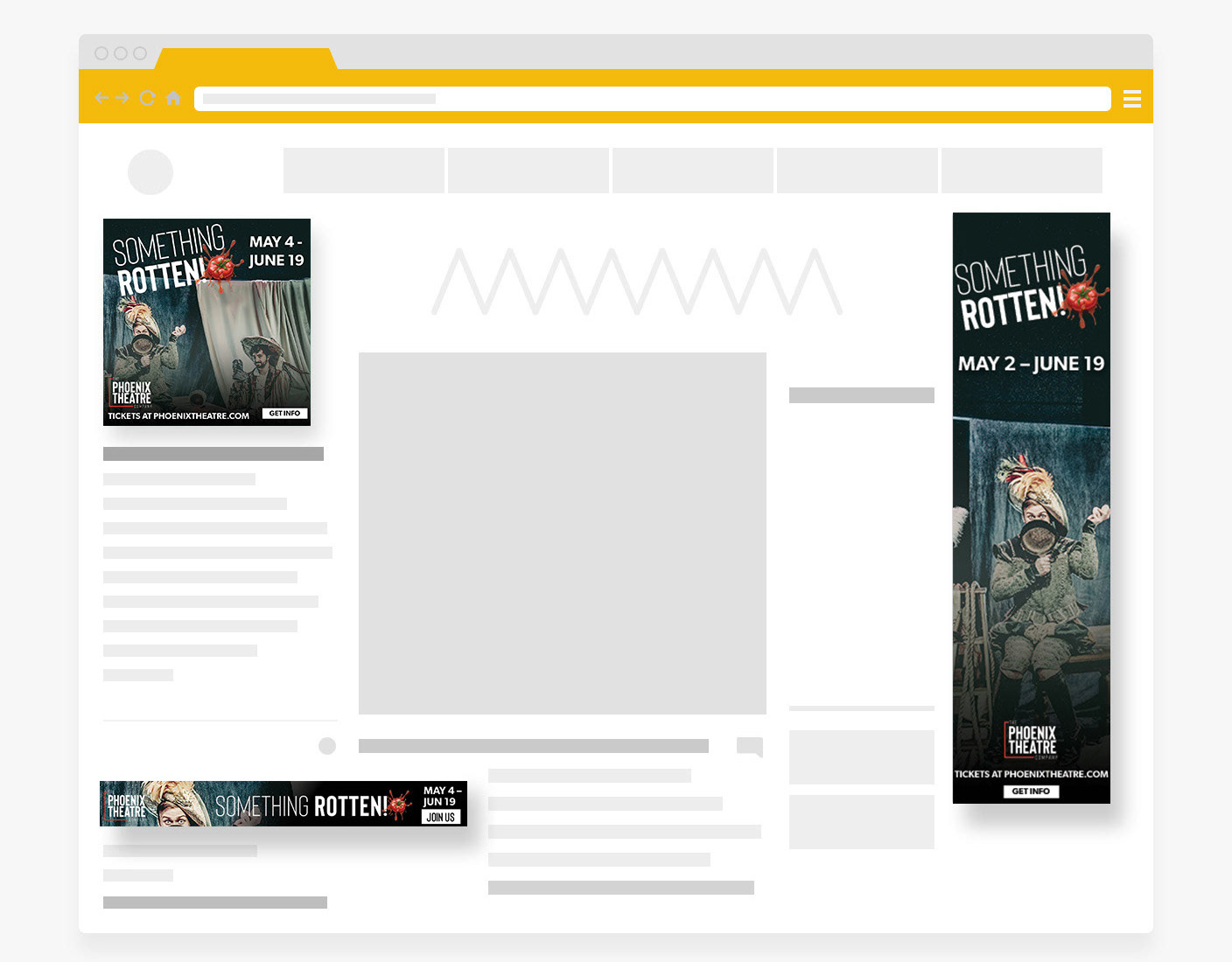
Task: Click the large gray main content image
Action: tap(563, 533)
